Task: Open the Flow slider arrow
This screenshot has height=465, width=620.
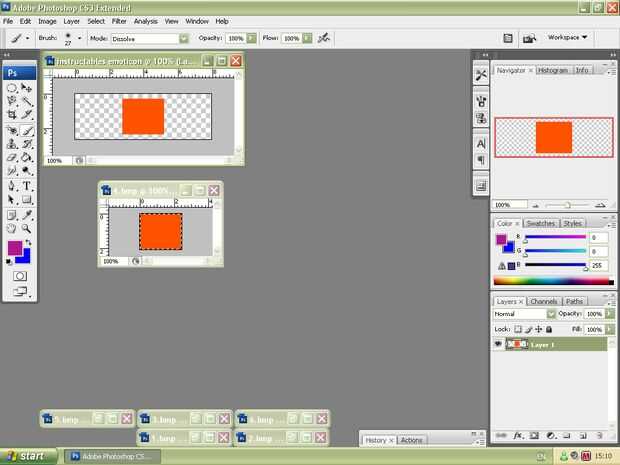Action: pyautogui.click(x=307, y=38)
